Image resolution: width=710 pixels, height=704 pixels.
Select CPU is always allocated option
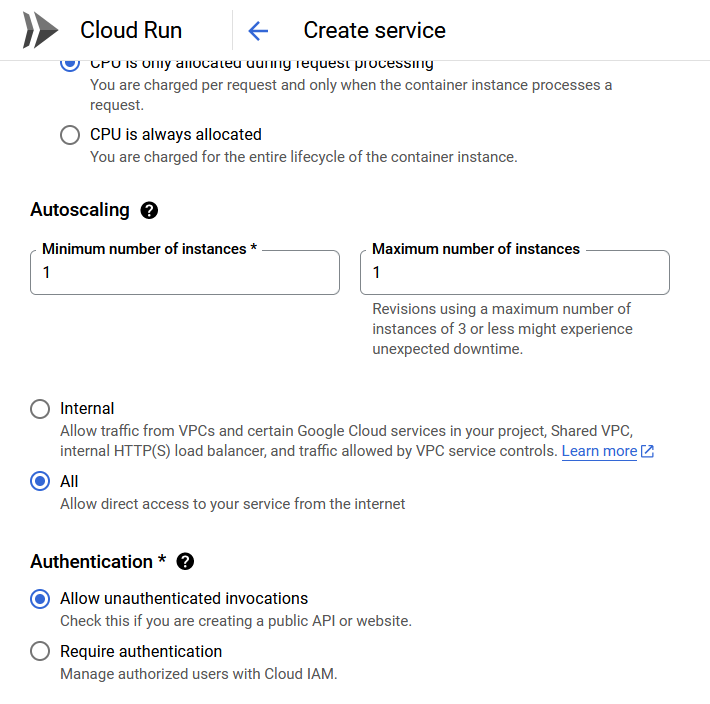click(70, 134)
